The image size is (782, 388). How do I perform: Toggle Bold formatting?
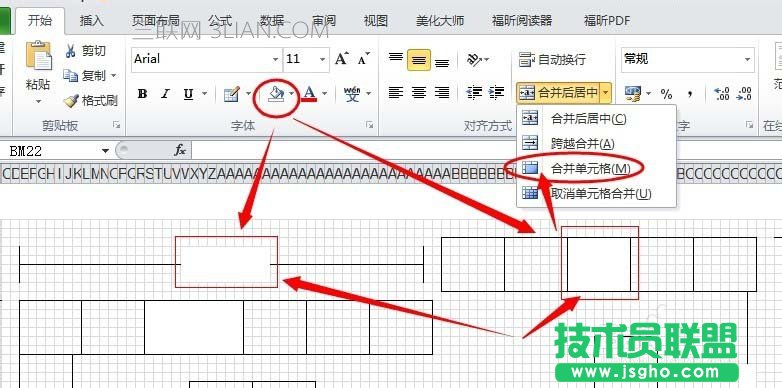(x=143, y=93)
